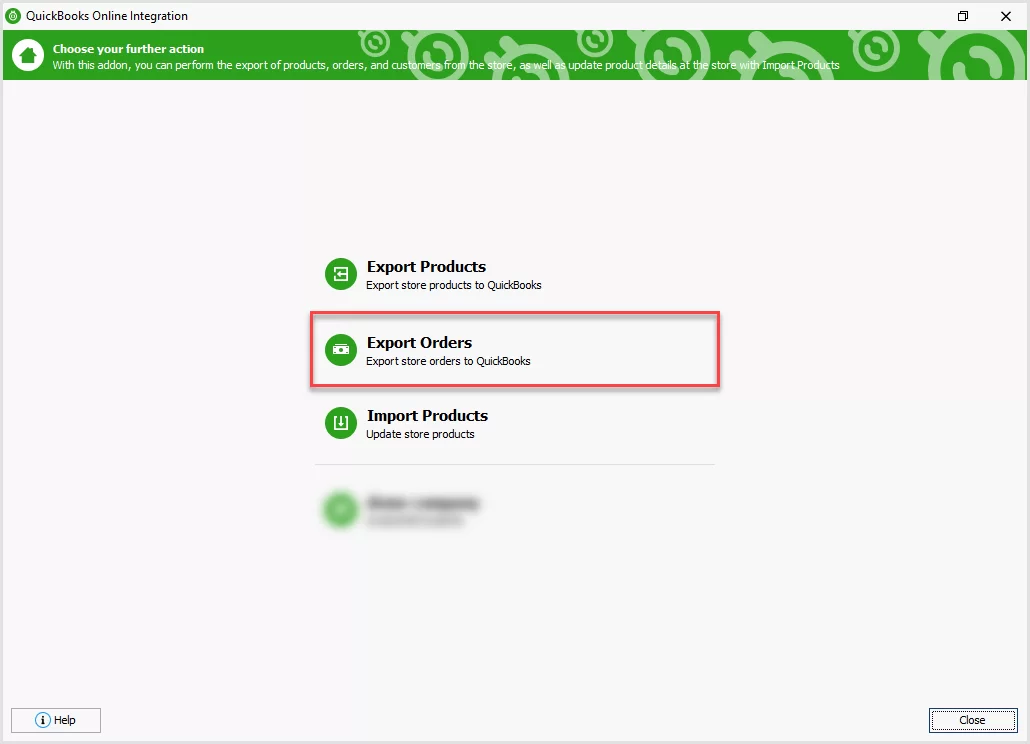Open Export Orders to QuickBooks

419,342
